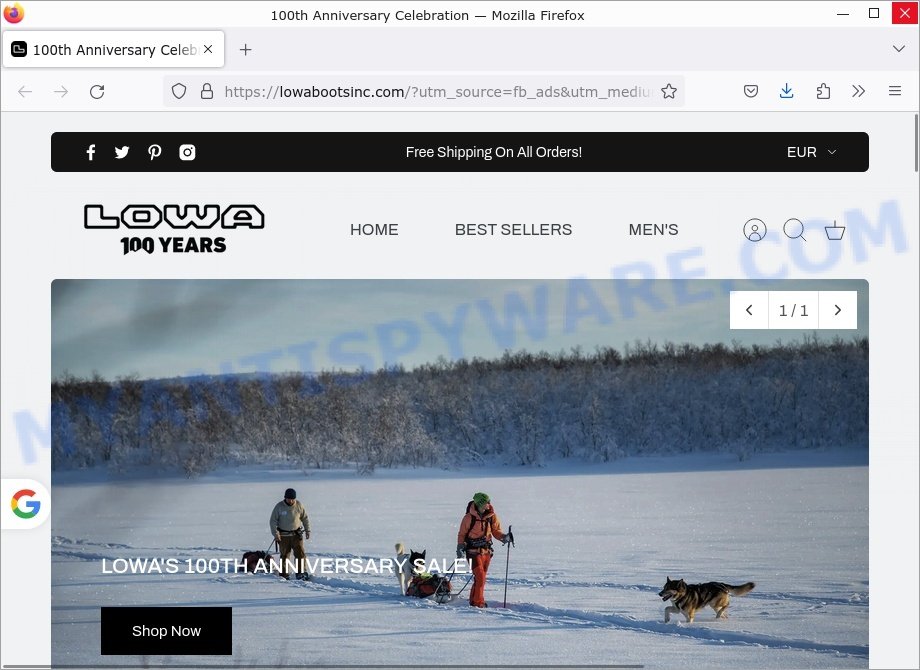Image resolution: width=920 pixels, height=670 pixels.
Task: Open the account login user icon
Action: click(755, 230)
